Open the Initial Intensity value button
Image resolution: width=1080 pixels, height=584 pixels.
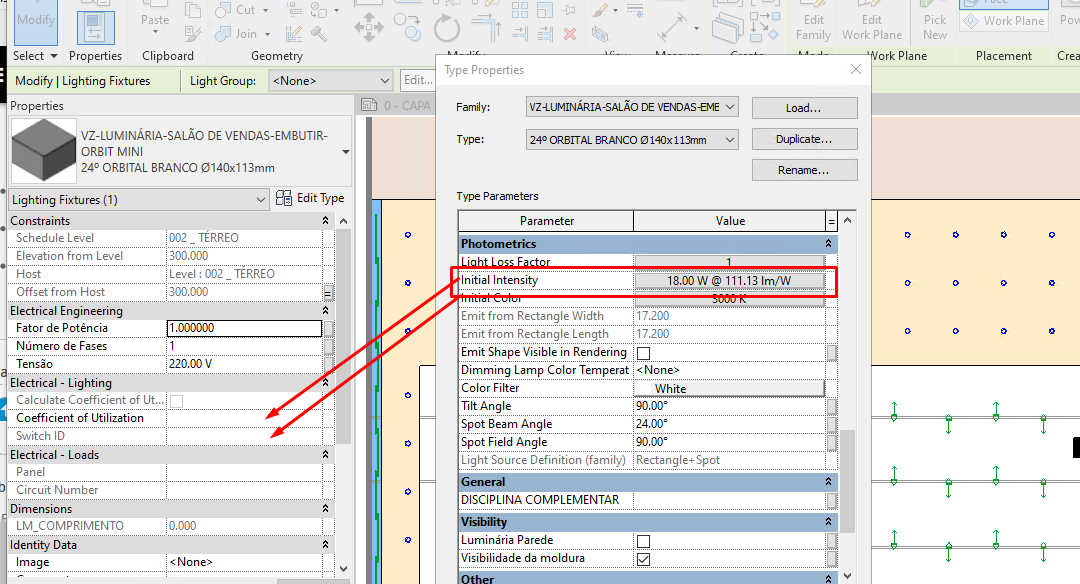[729, 281]
